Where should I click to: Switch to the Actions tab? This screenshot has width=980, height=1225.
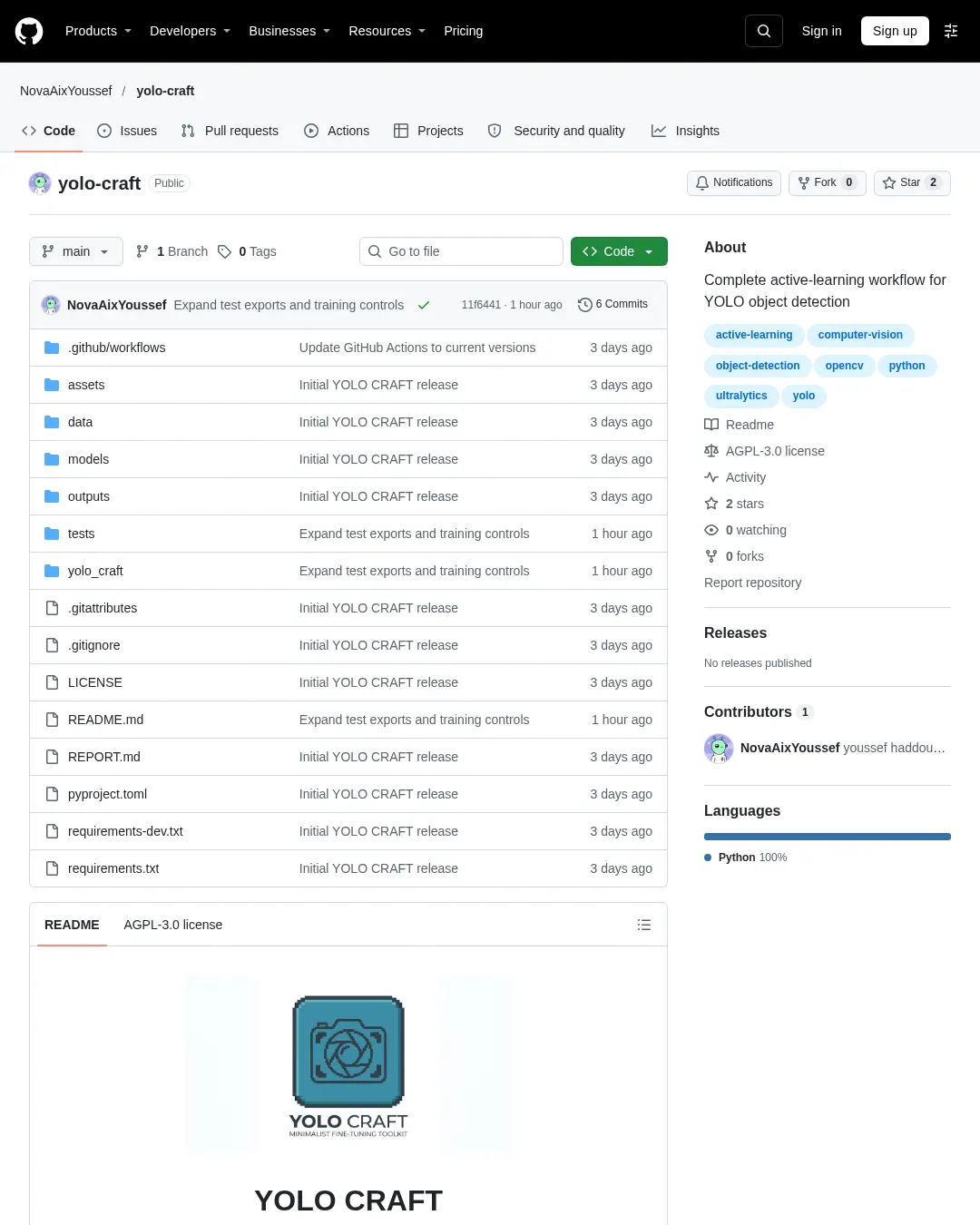pos(337,131)
